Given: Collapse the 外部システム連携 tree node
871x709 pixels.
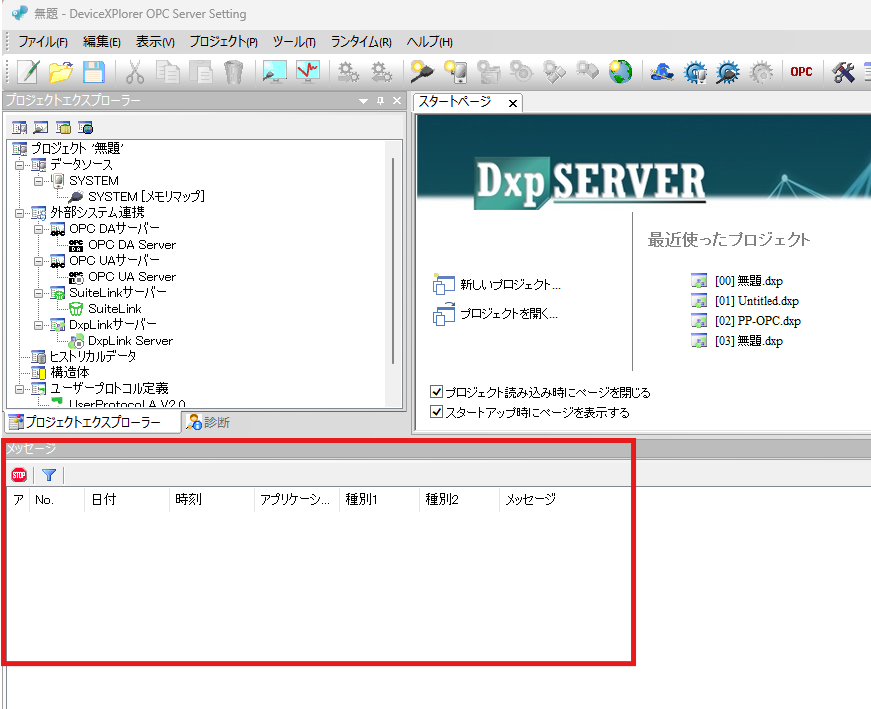Looking at the screenshot, I should [x=20, y=213].
